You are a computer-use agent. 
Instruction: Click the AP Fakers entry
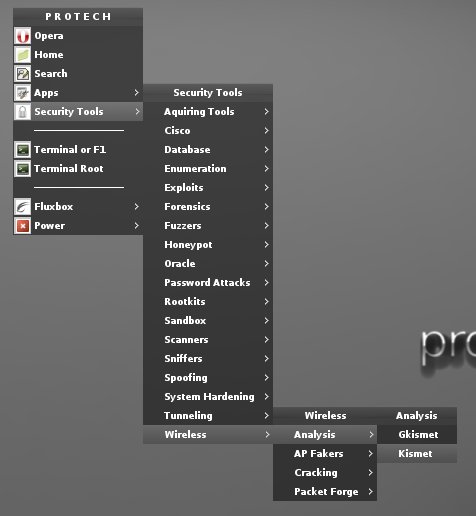coord(325,454)
